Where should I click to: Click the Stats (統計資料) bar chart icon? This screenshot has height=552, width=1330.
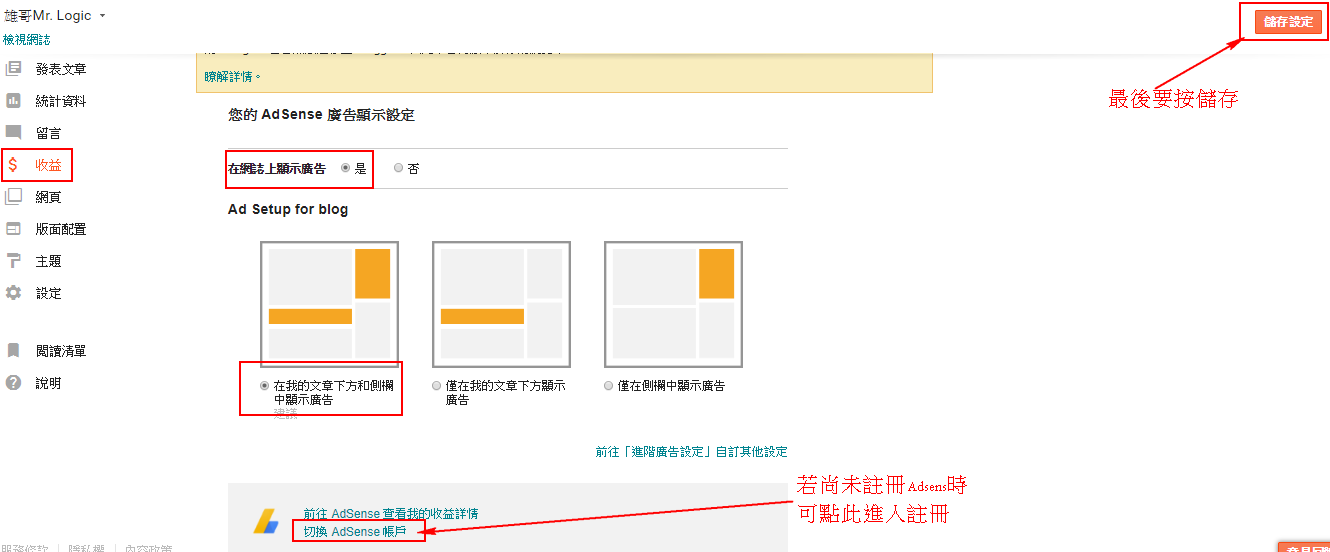click(x=14, y=101)
